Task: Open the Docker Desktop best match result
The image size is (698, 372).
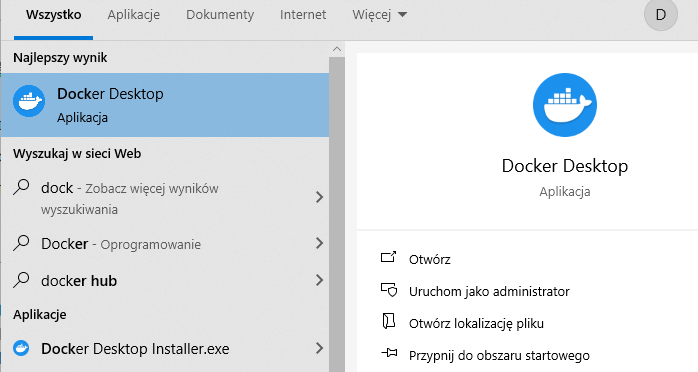Action: pyautogui.click(x=165, y=105)
